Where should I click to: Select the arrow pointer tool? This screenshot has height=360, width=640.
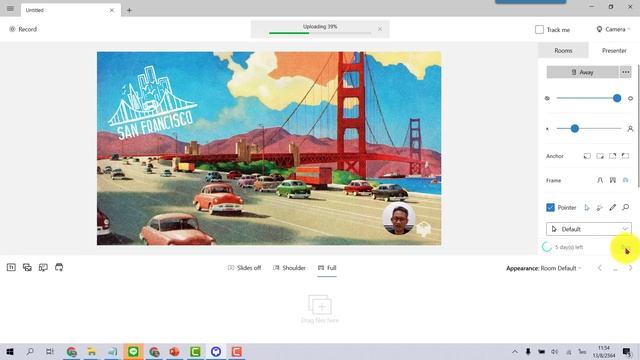tap(587, 207)
